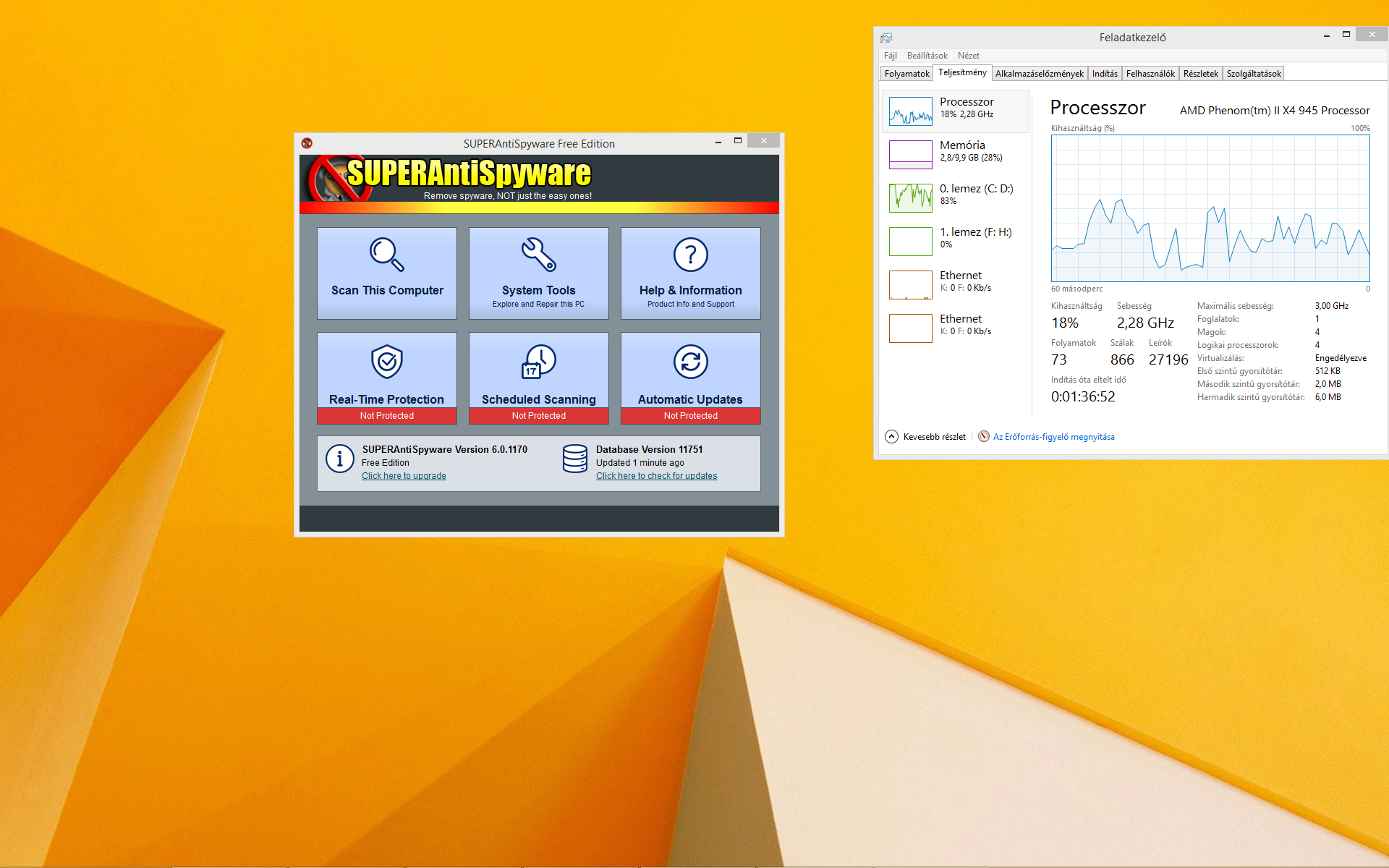Click Not Protected status under Real-Time Protection
This screenshot has height=868, width=1389.
pos(386,416)
